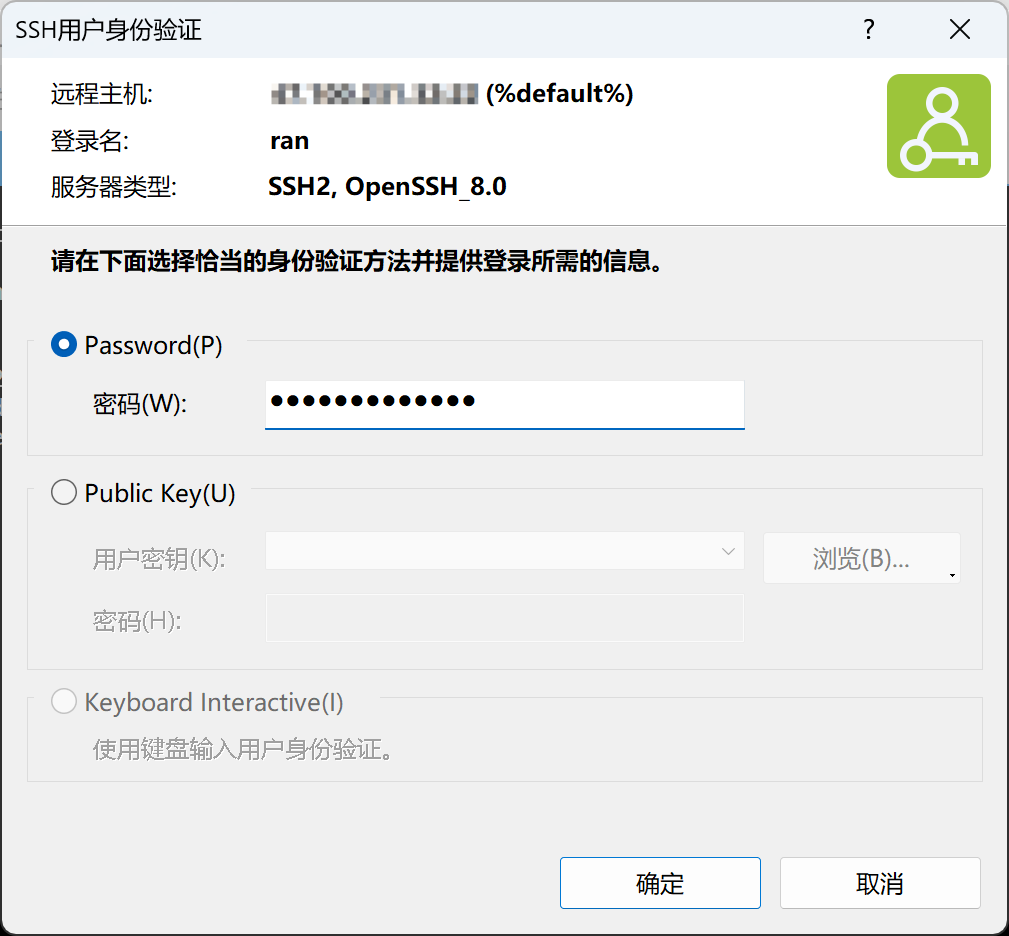Click the green SSH key user icon
Screen dimensions: 1009x936
pos(938,126)
